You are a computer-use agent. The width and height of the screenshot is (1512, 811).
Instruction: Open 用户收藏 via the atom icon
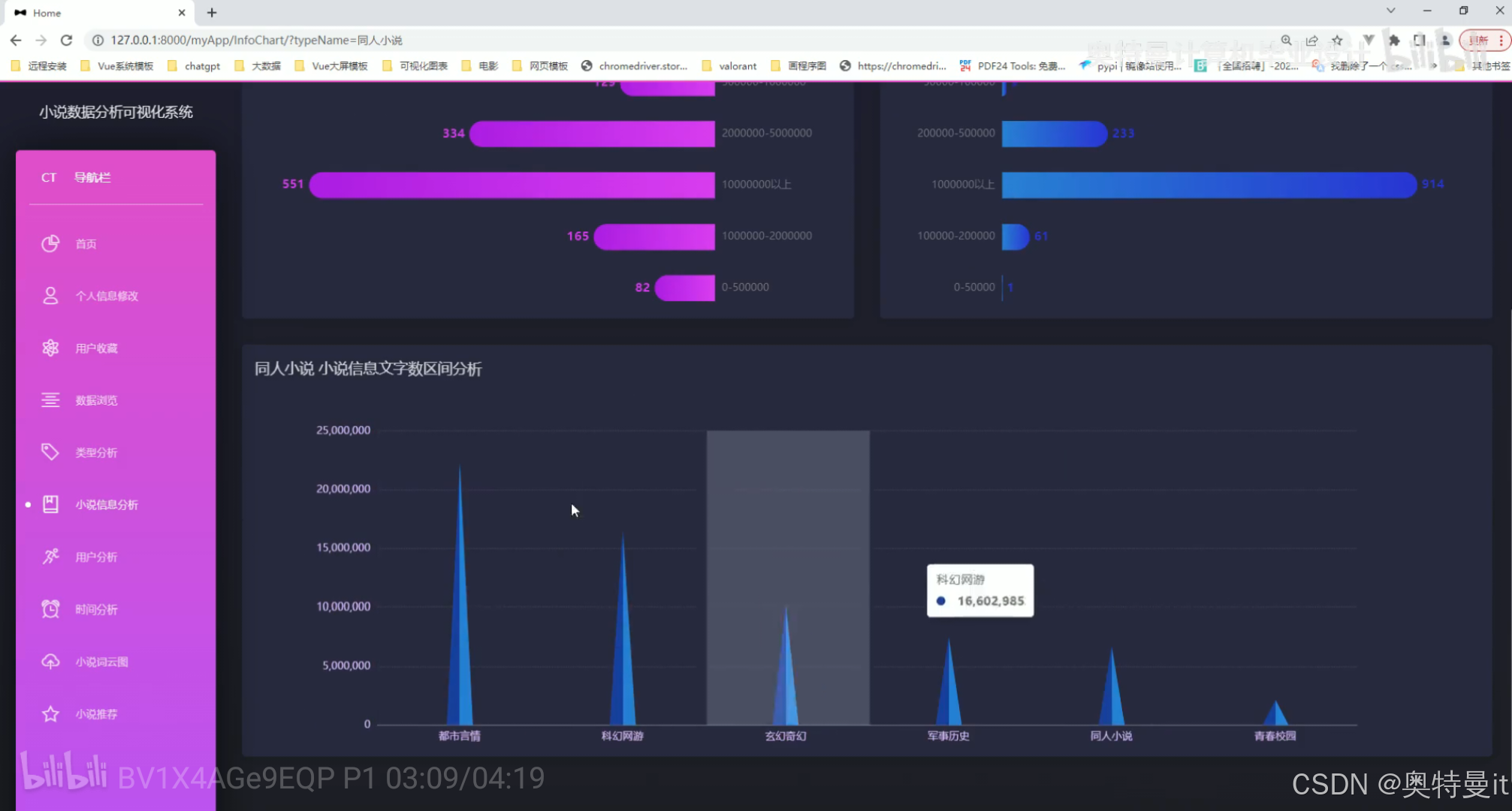coord(50,347)
